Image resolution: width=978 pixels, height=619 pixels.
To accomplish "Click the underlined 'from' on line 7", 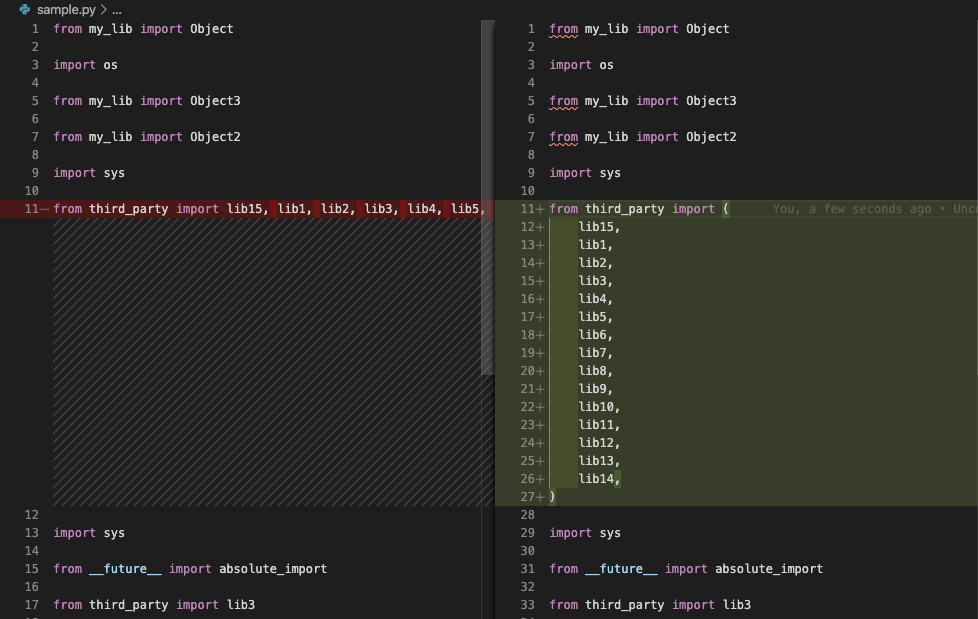I will pyautogui.click(x=563, y=136).
